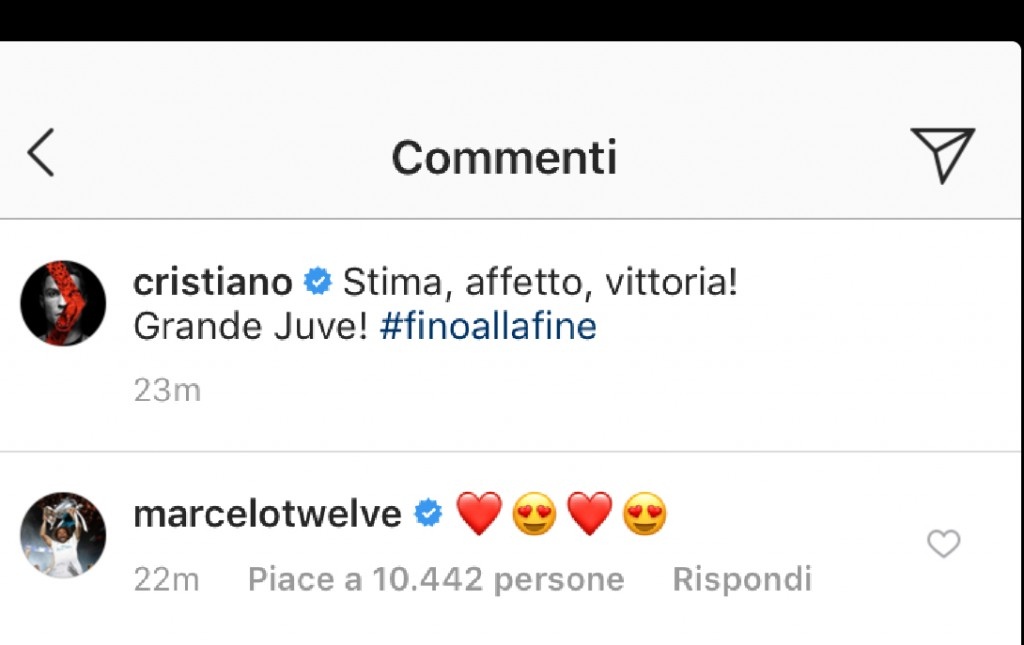Click the 23m timestamp under cristiano's caption

pos(167,390)
